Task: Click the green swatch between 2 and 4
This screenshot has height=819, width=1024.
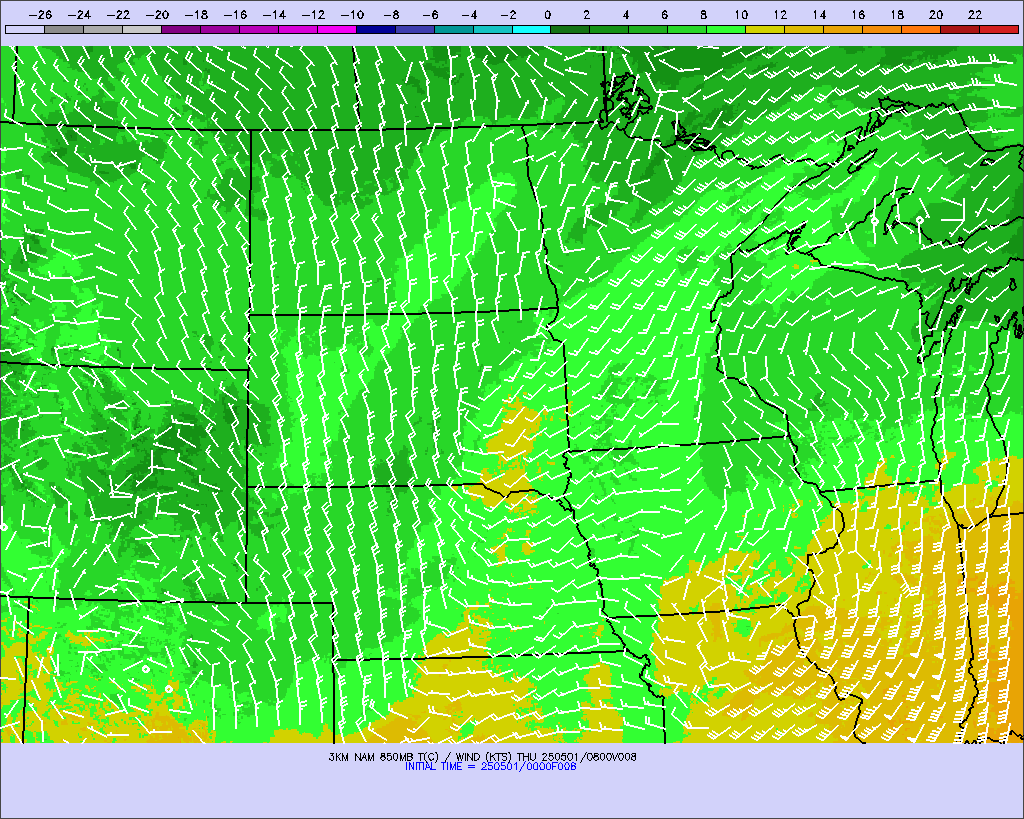Action: 609,29
